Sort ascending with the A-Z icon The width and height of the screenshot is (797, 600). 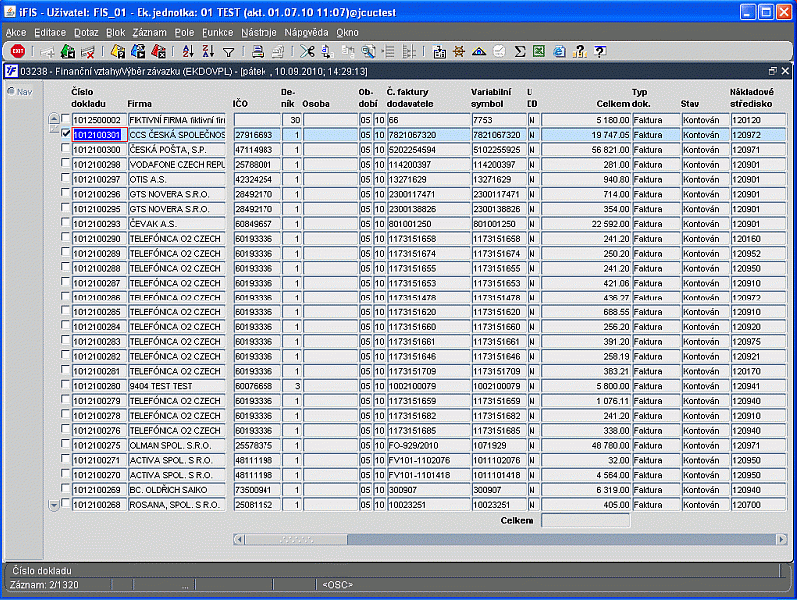[188, 51]
